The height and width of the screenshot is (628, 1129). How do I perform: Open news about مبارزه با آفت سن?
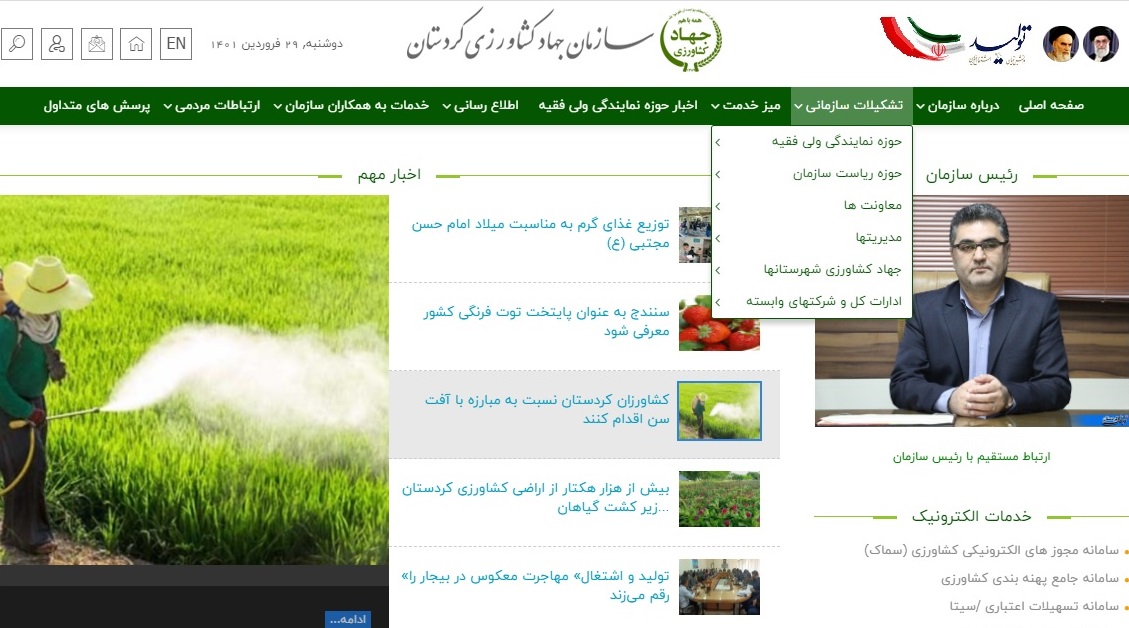pyautogui.click(x=546, y=409)
